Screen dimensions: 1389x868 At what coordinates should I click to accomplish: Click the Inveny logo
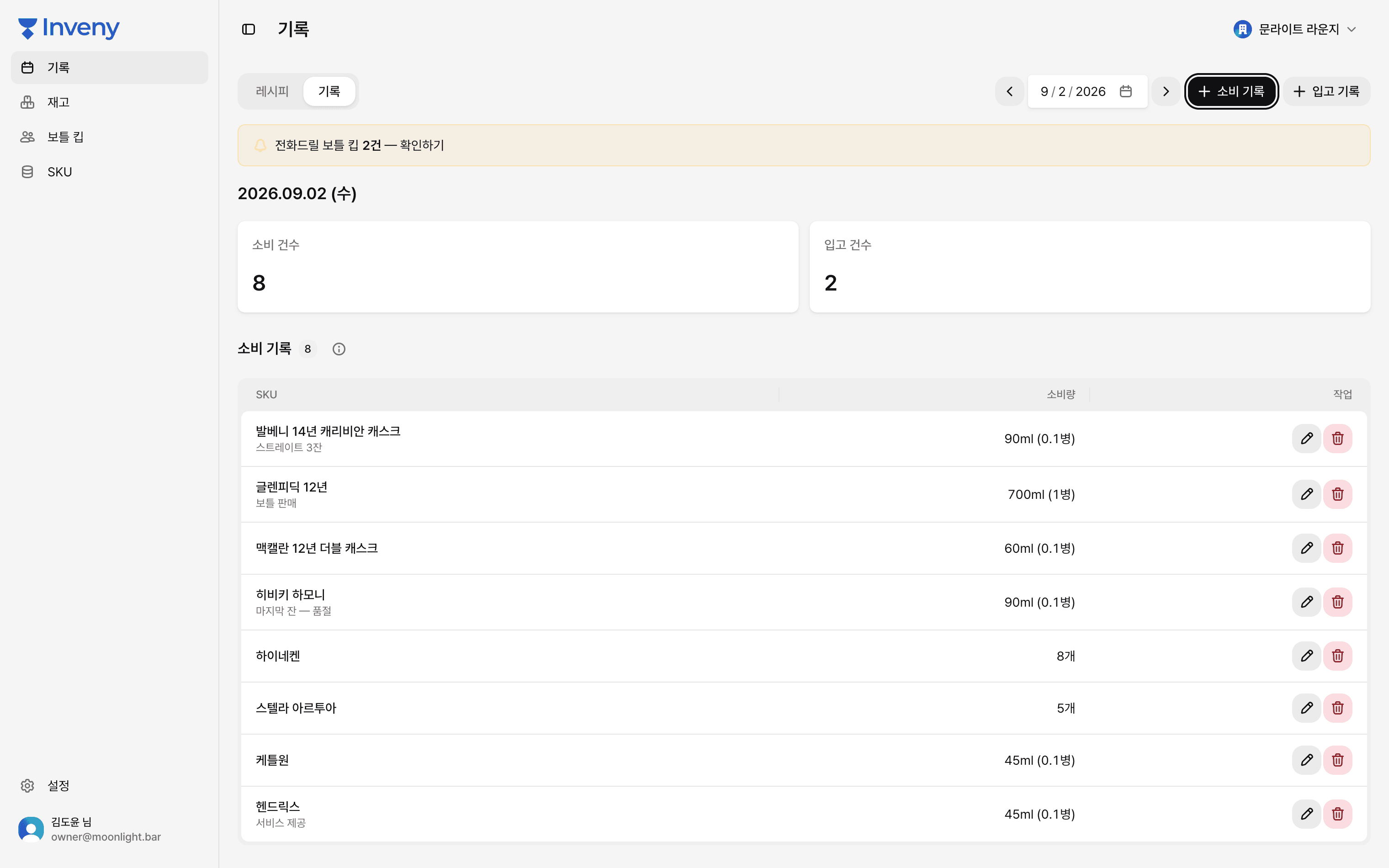pyautogui.click(x=69, y=28)
